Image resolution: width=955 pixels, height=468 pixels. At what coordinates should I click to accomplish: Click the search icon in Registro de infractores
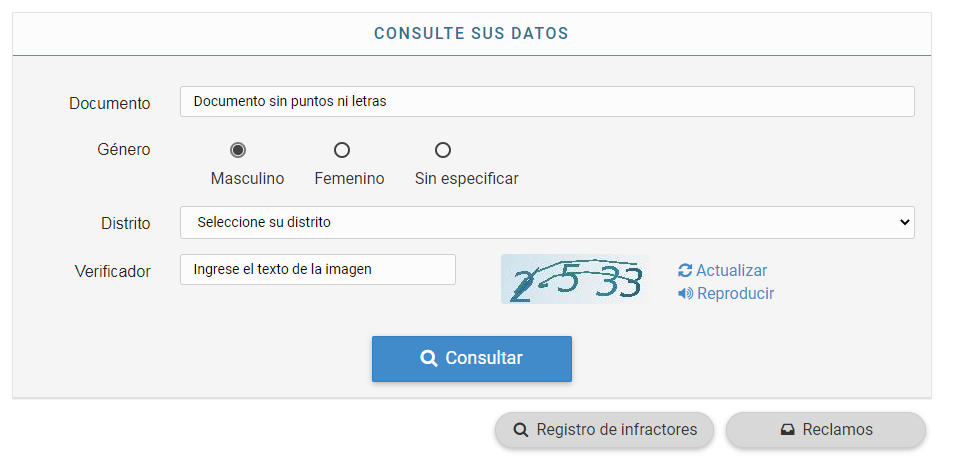521,430
